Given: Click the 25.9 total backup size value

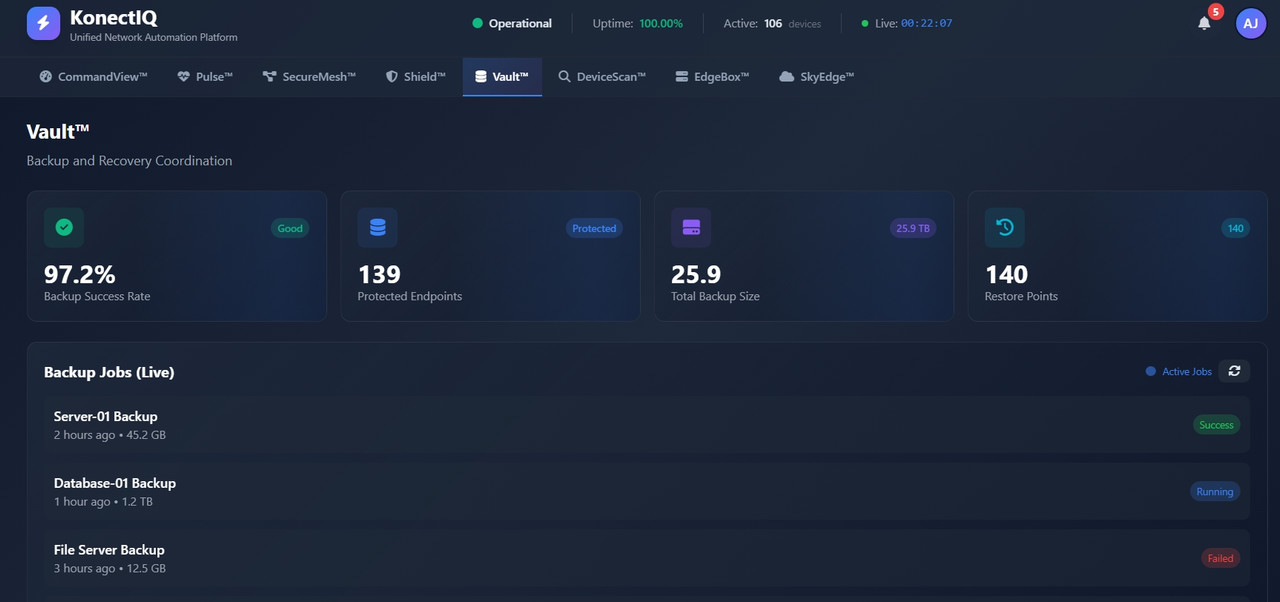Looking at the screenshot, I should click(696, 274).
